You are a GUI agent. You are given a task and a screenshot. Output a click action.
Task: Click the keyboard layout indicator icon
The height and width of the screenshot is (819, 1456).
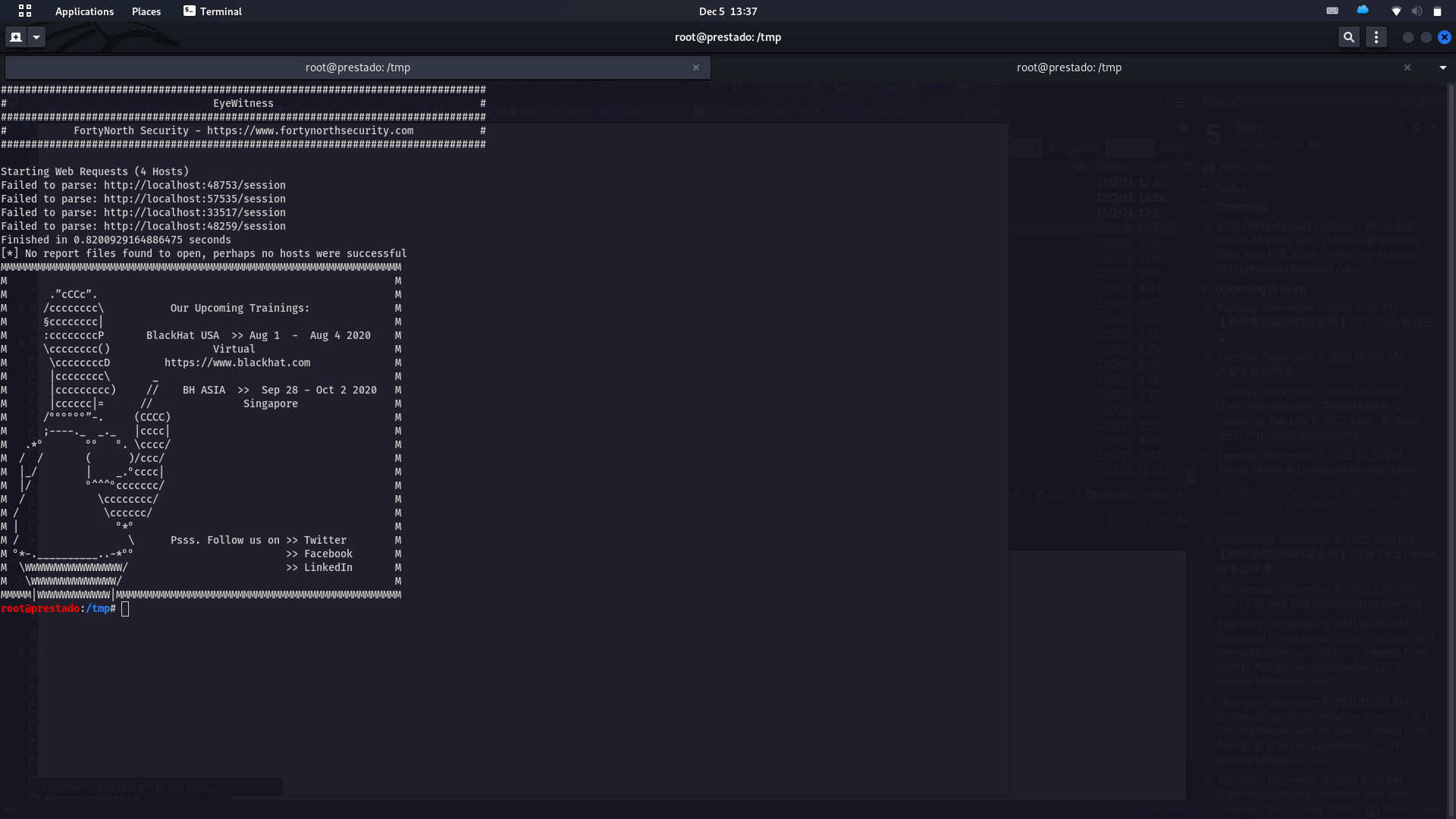1332,11
